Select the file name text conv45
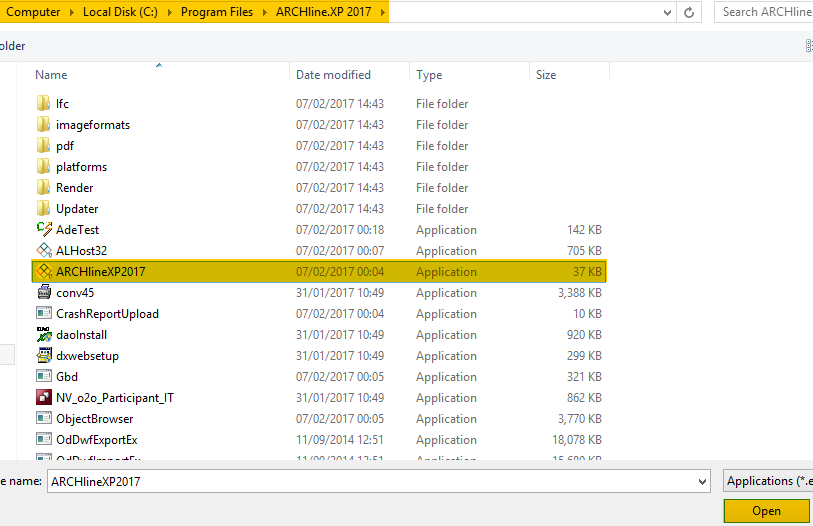This screenshot has width=813, height=526. pyautogui.click(x=75, y=293)
